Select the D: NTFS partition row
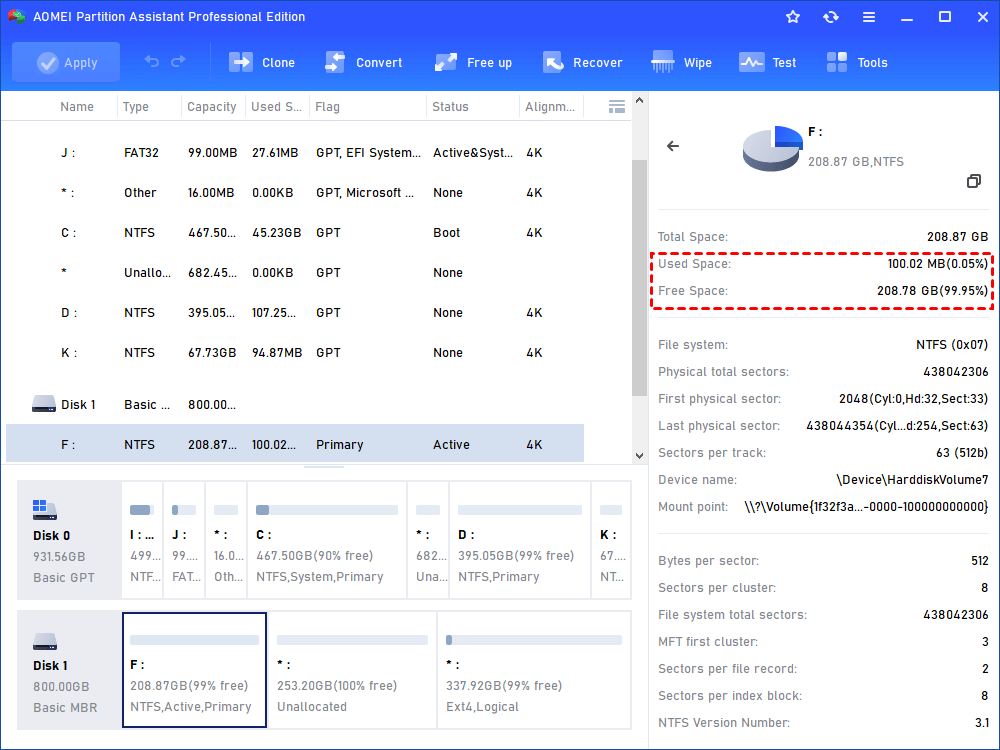 click(295, 312)
